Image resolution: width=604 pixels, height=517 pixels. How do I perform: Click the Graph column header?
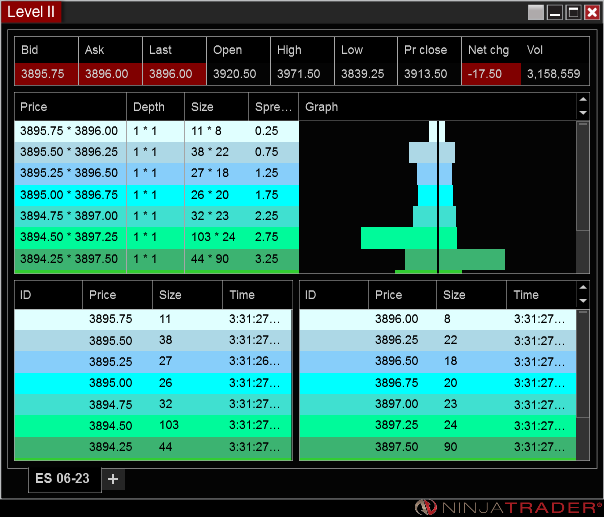[x=438, y=107]
